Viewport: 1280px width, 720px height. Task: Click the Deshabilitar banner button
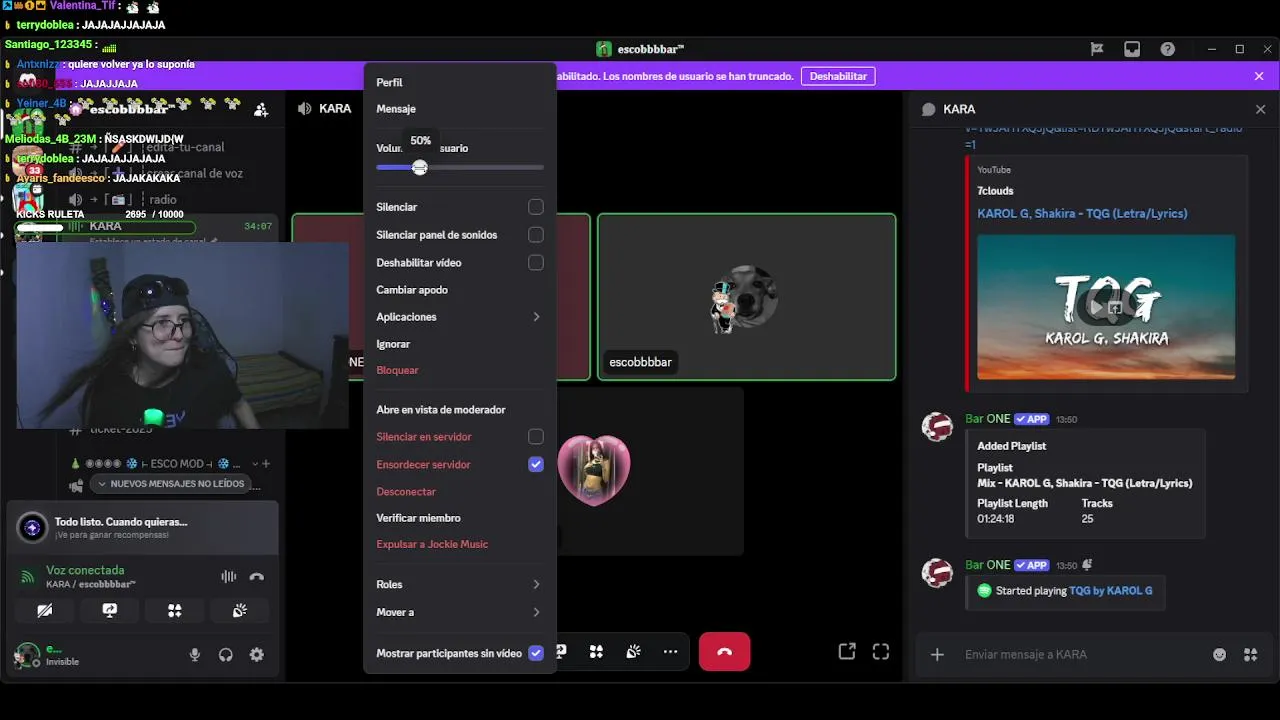[838, 76]
